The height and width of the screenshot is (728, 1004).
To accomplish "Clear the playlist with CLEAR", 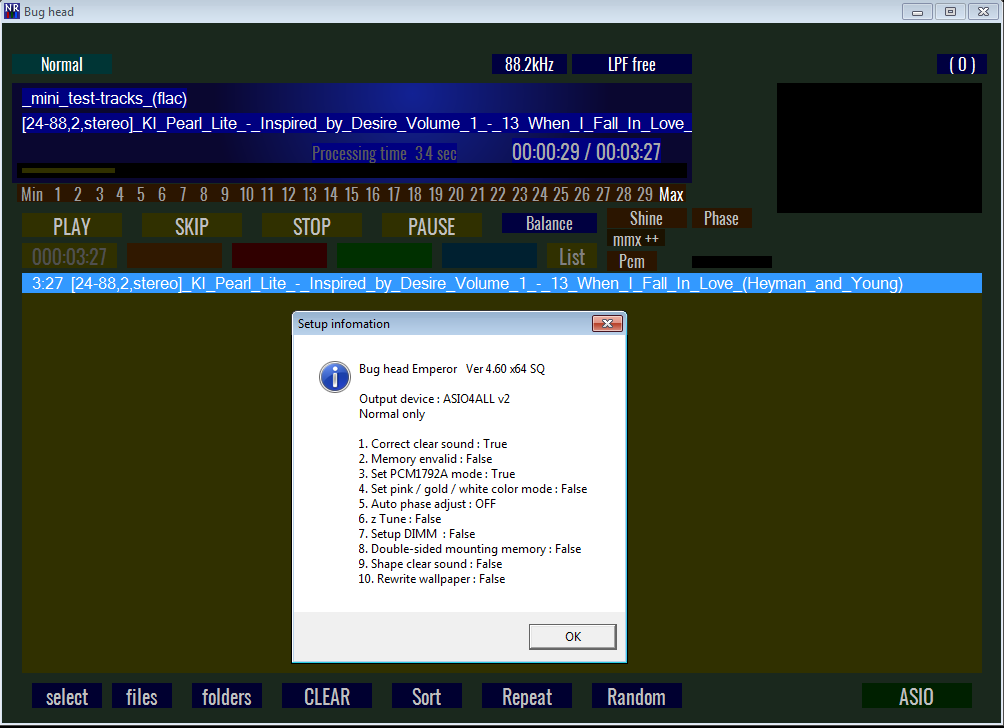I will pos(327,696).
